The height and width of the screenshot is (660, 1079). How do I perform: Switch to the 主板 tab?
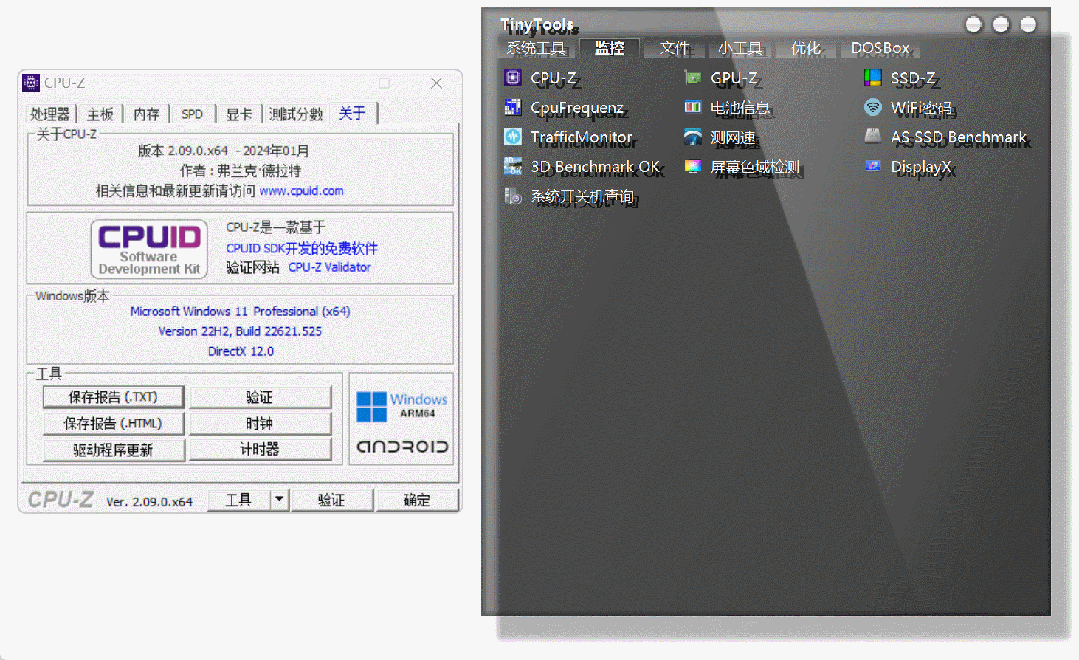coord(100,114)
